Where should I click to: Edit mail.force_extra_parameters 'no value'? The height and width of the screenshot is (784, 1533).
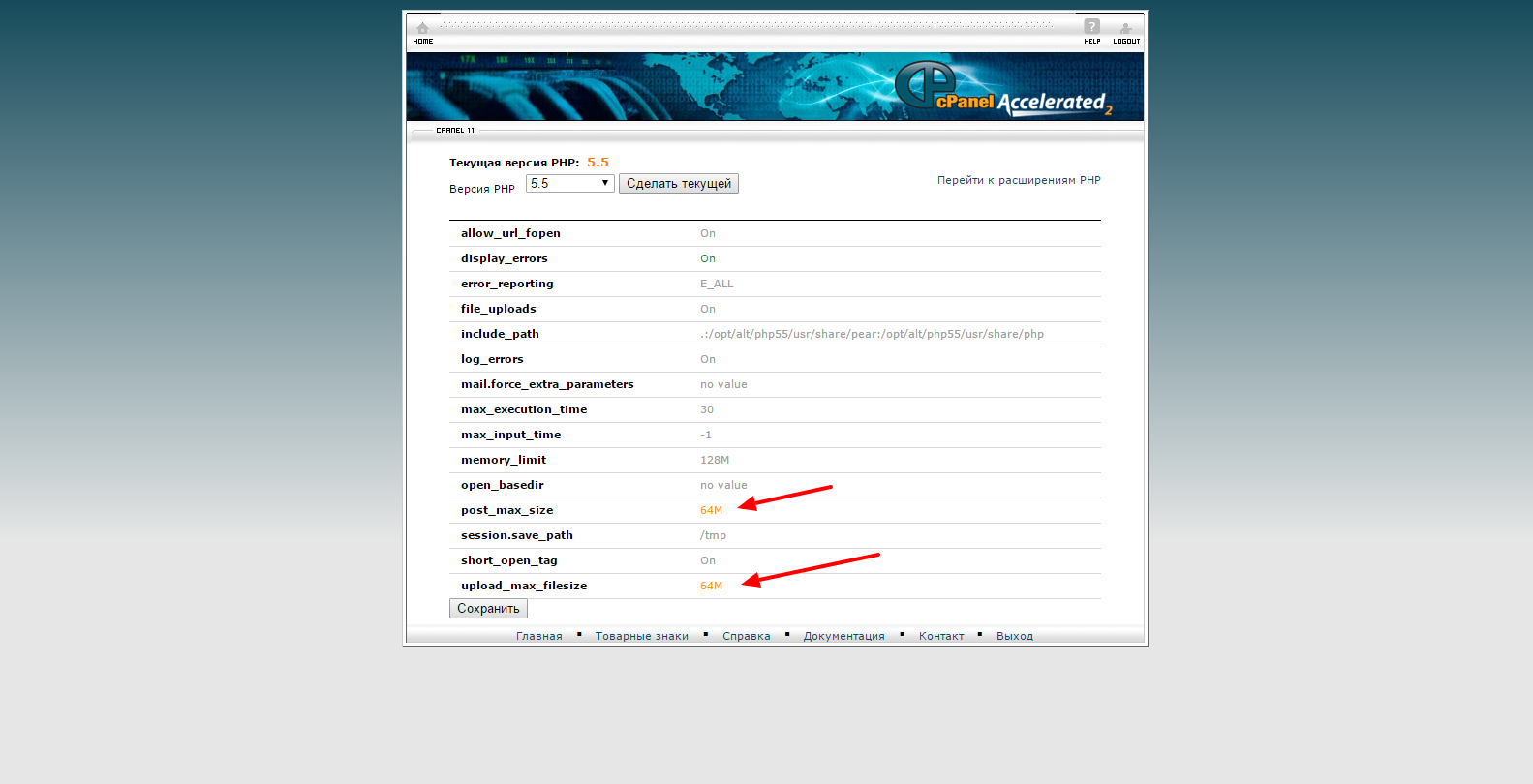point(723,384)
